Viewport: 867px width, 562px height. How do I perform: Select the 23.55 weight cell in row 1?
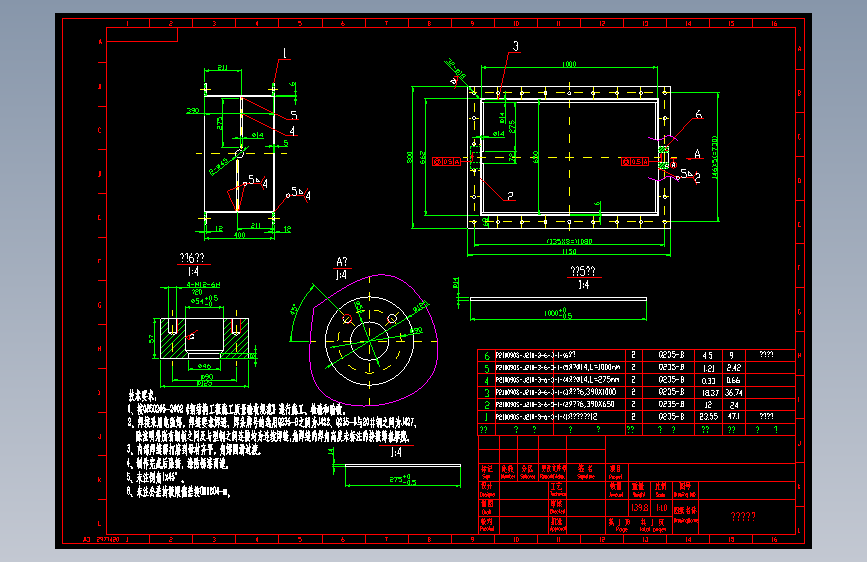tap(709, 417)
